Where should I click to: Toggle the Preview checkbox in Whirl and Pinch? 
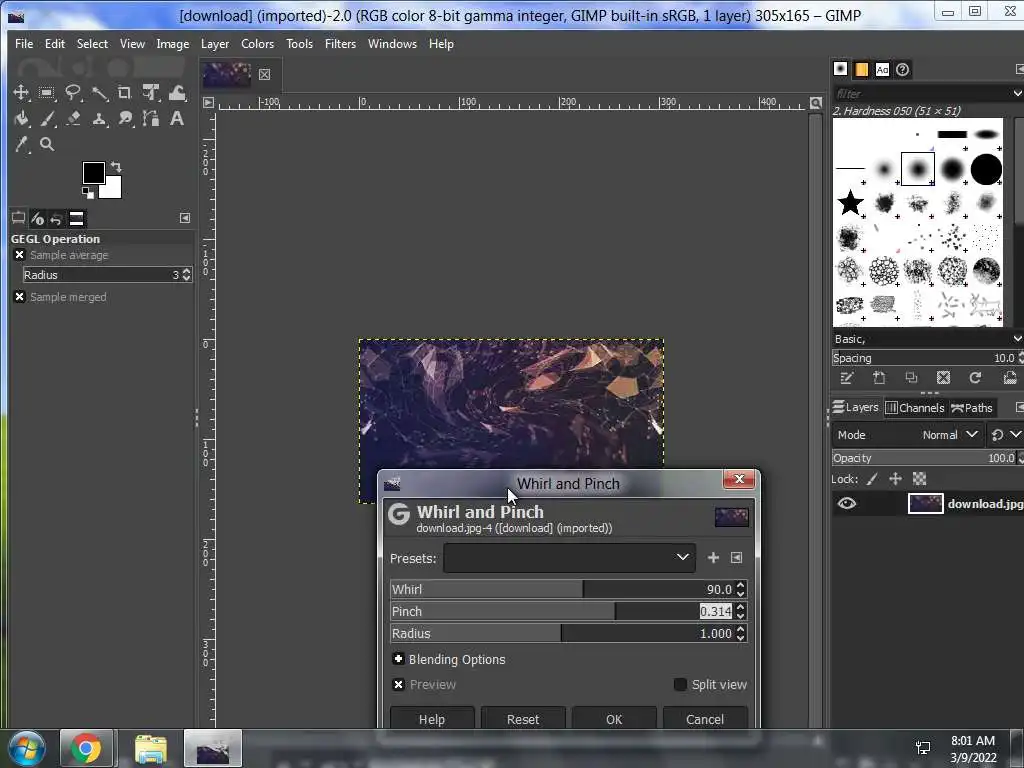coord(398,684)
